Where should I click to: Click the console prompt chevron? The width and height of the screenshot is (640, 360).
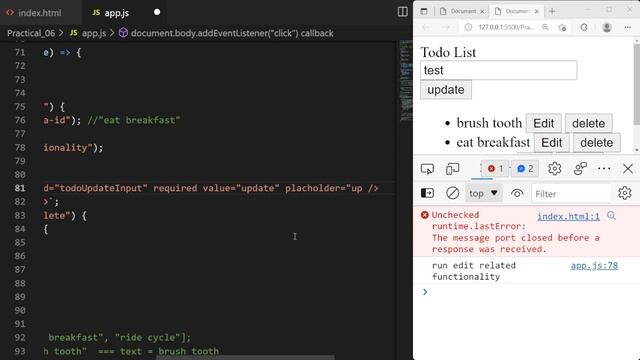coord(425,292)
